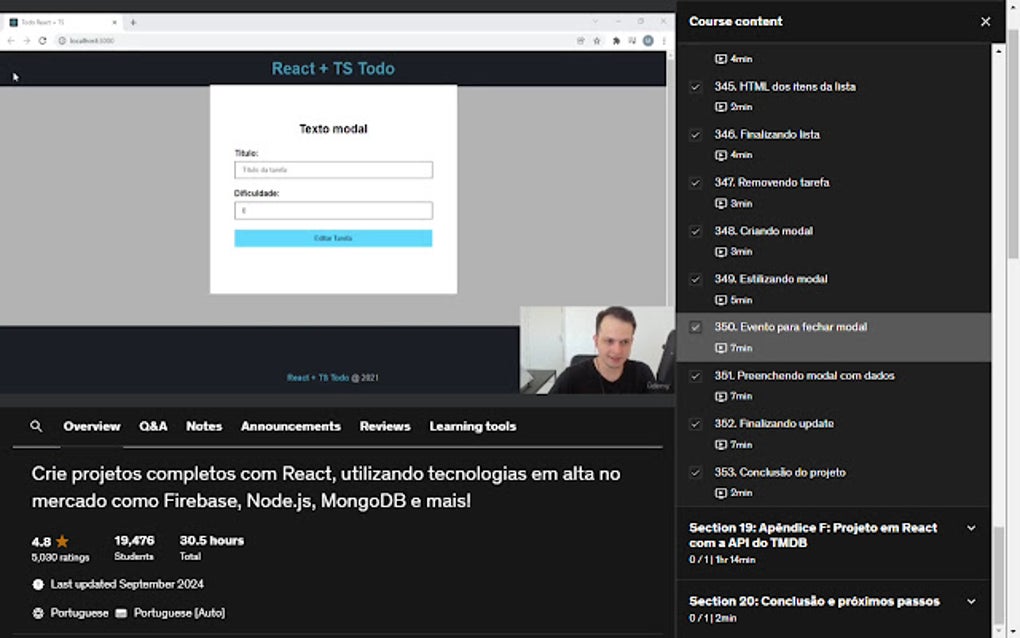Image resolution: width=1020 pixels, height=638 pixels.
Task: Click the back arrow in the browser toolbar
Action: coord(12,42)
